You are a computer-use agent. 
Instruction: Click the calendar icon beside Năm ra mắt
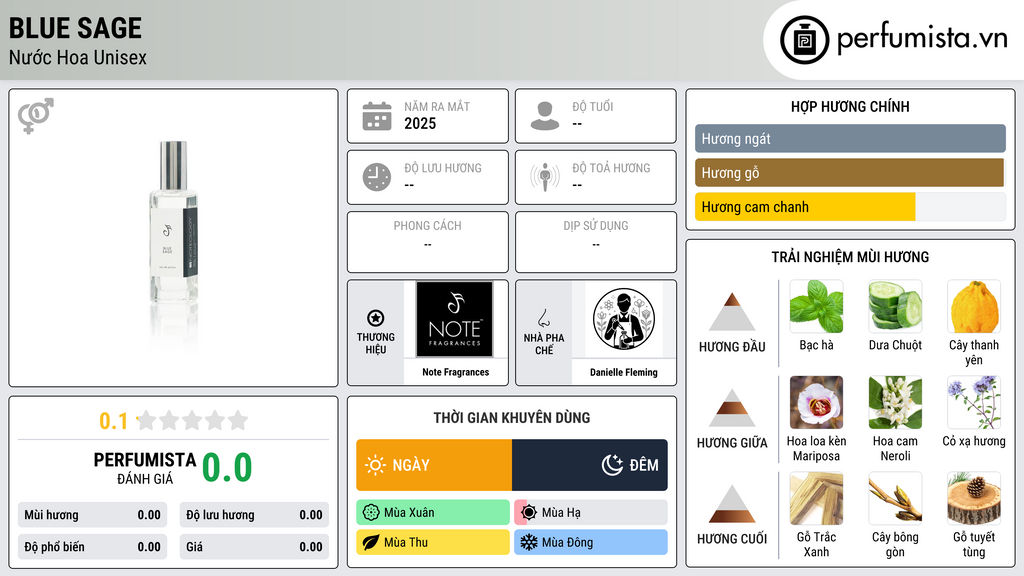click(x=377, y=116)
